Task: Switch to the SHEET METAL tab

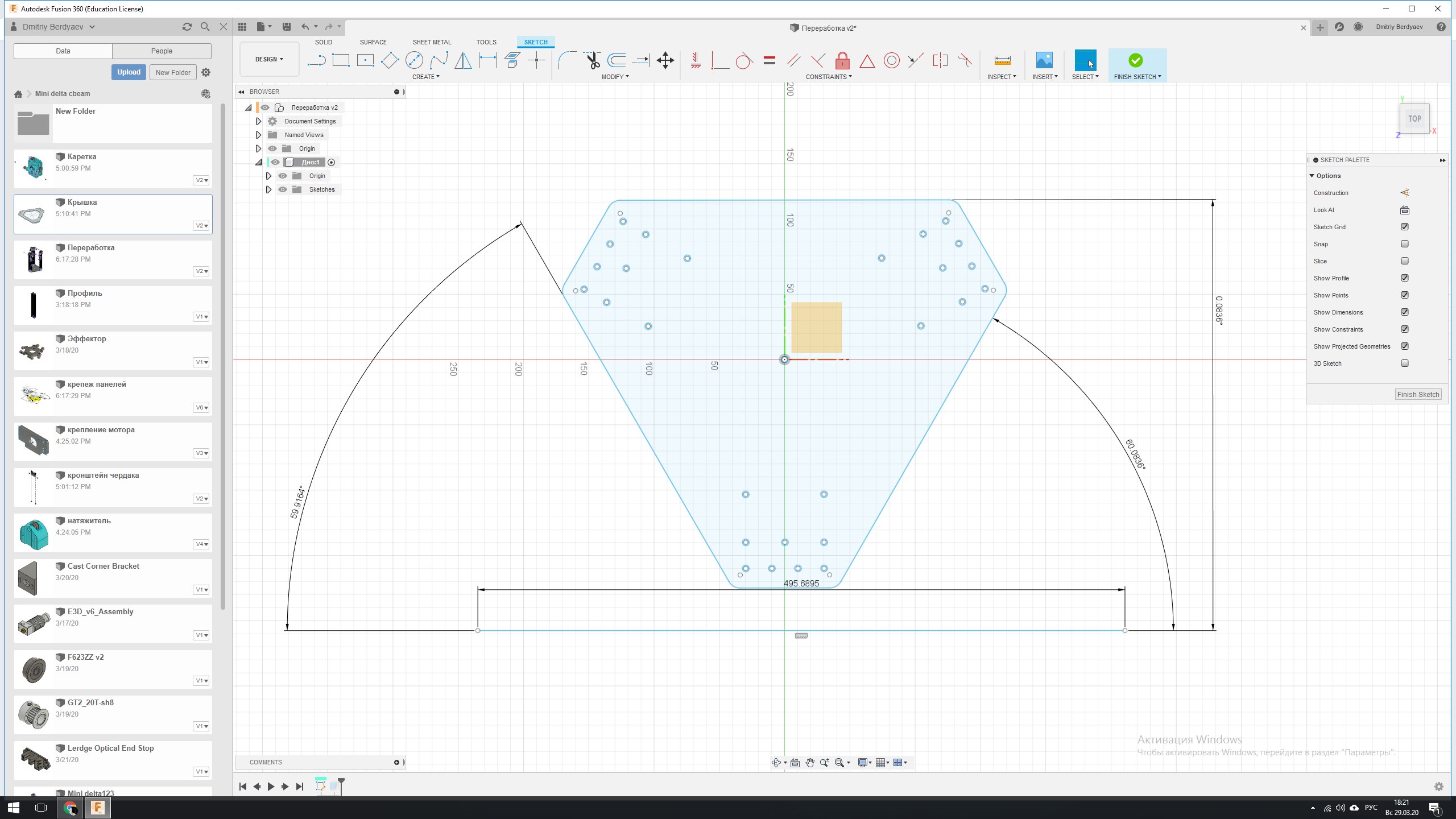Action: click(432, 42)
